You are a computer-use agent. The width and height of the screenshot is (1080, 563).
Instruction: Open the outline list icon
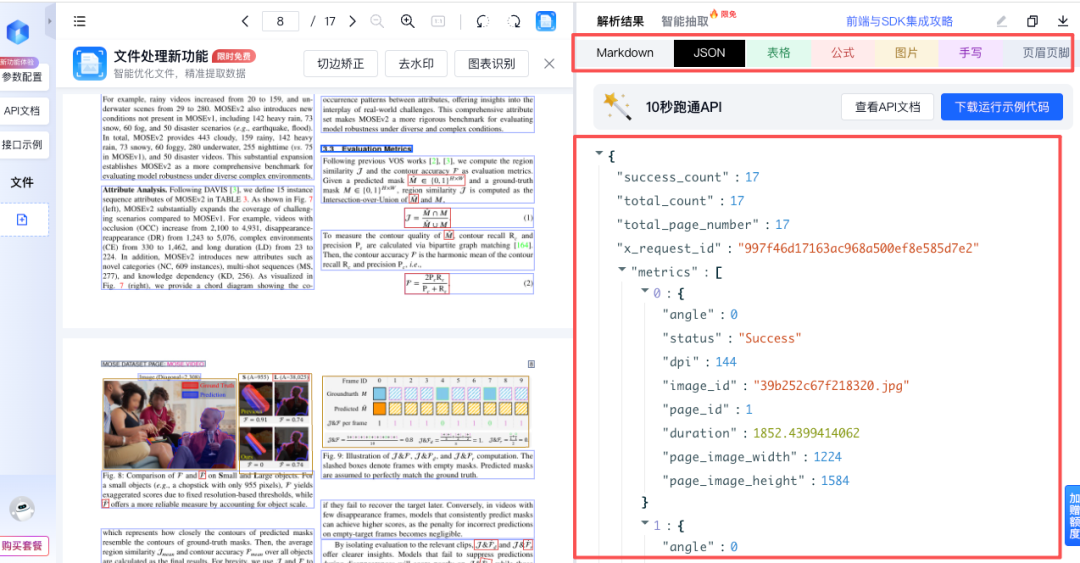pyautogui.click(x=80, y=21)
